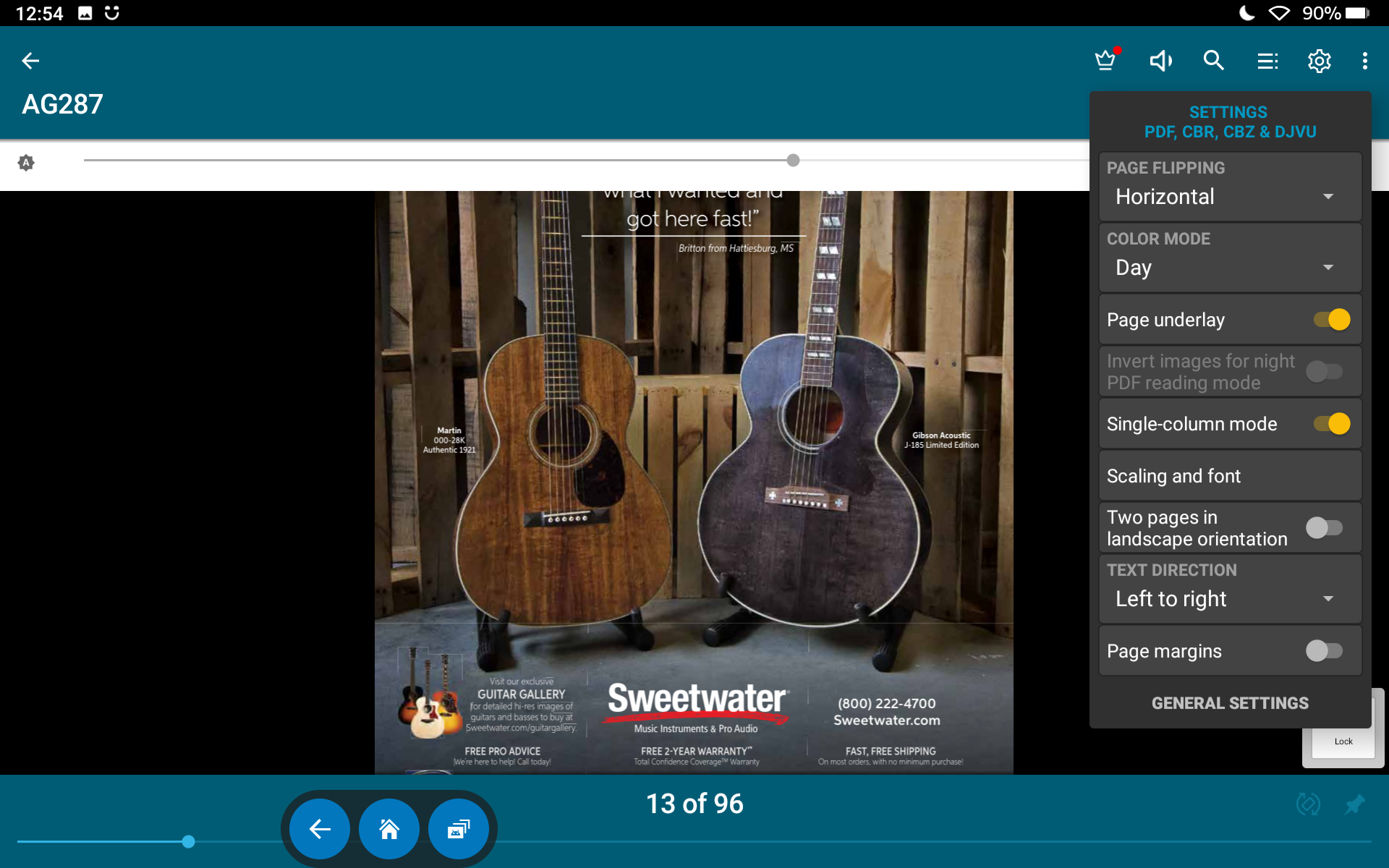
Task: Toggle Page underlay switch
Action: [x=1331, y=320]
